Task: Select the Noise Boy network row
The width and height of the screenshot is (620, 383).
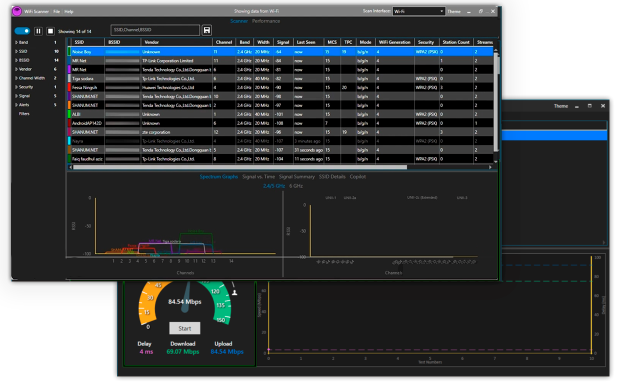Action: (281, 52)
